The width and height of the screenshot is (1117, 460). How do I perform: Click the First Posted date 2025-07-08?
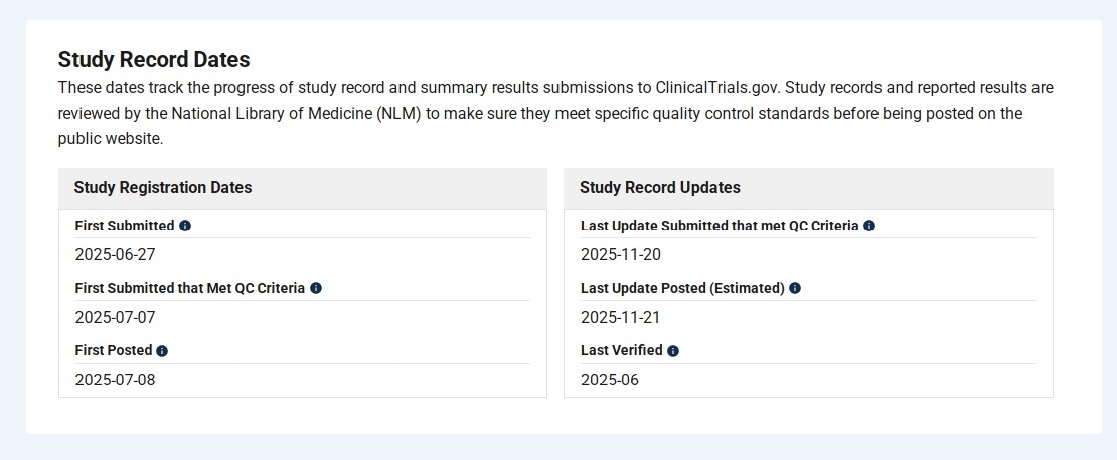(x=115, y=380)
